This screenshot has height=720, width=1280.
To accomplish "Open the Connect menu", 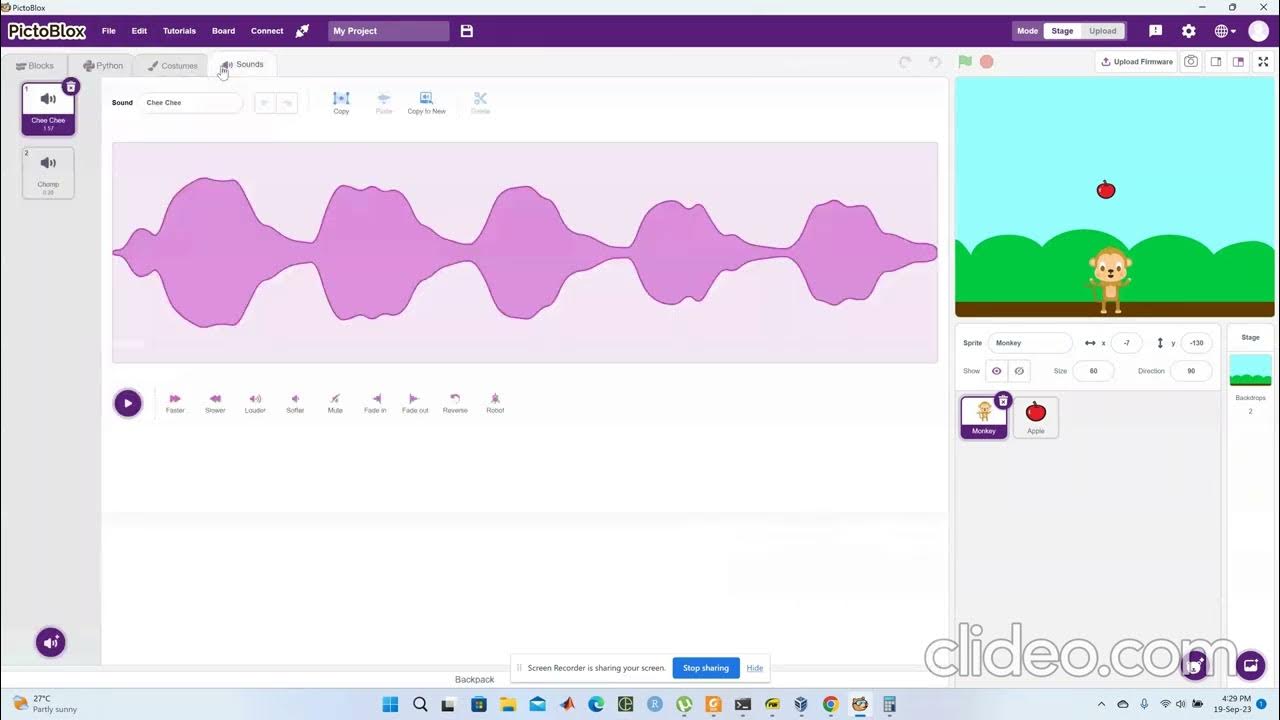I will (267, 31).
